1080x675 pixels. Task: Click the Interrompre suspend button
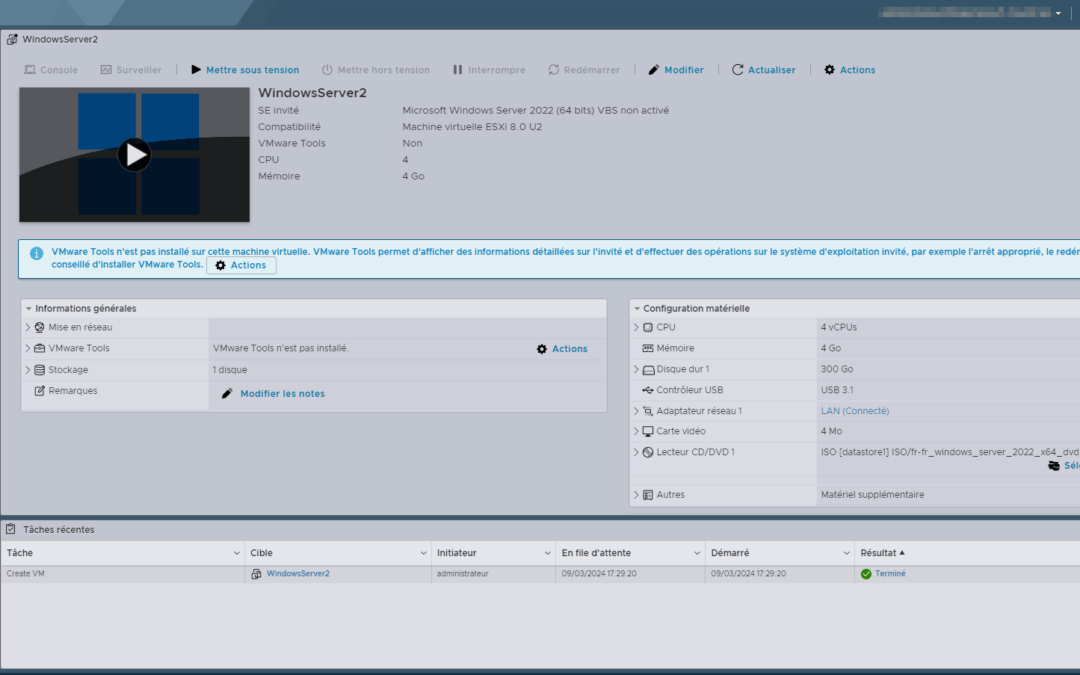pyautogui.click(x=489, y=70)
